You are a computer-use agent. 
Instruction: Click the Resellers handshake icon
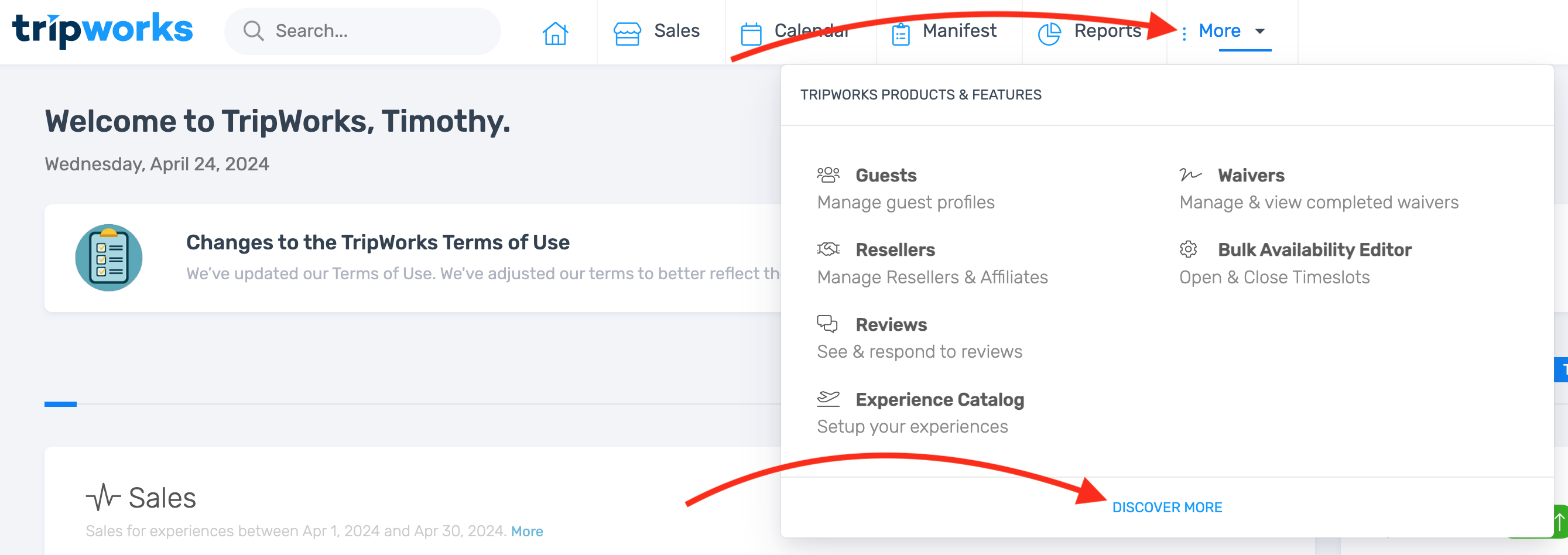coord(828,249)
